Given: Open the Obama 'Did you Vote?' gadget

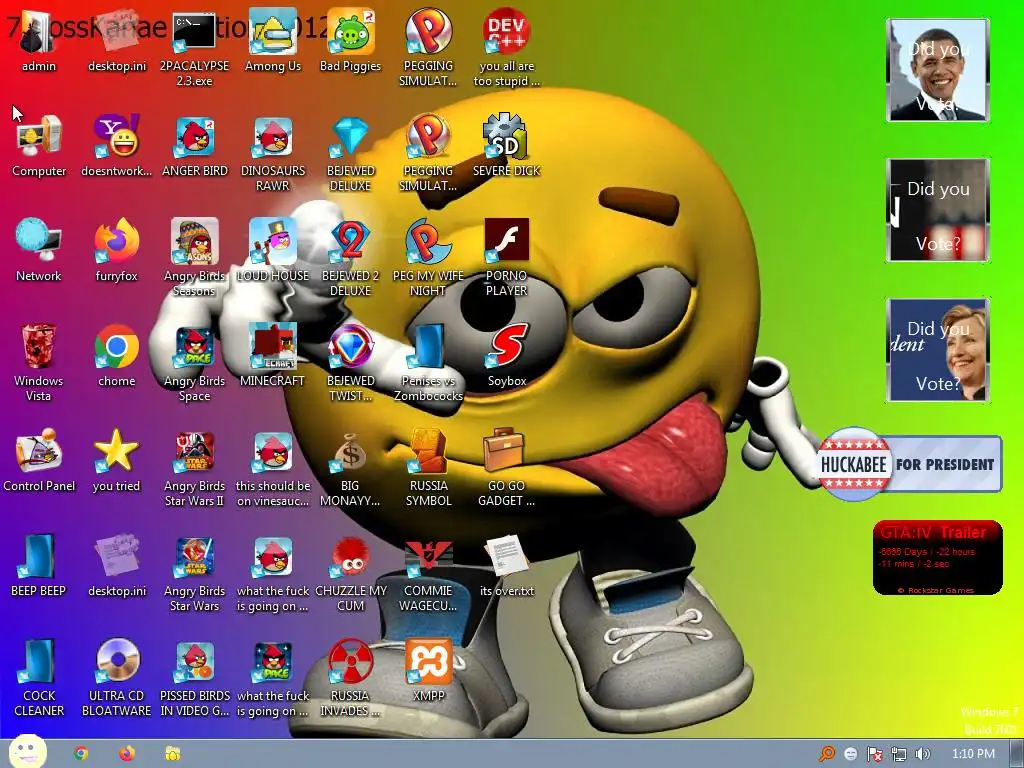Looking at the screenshot, I should pos(938,70).
